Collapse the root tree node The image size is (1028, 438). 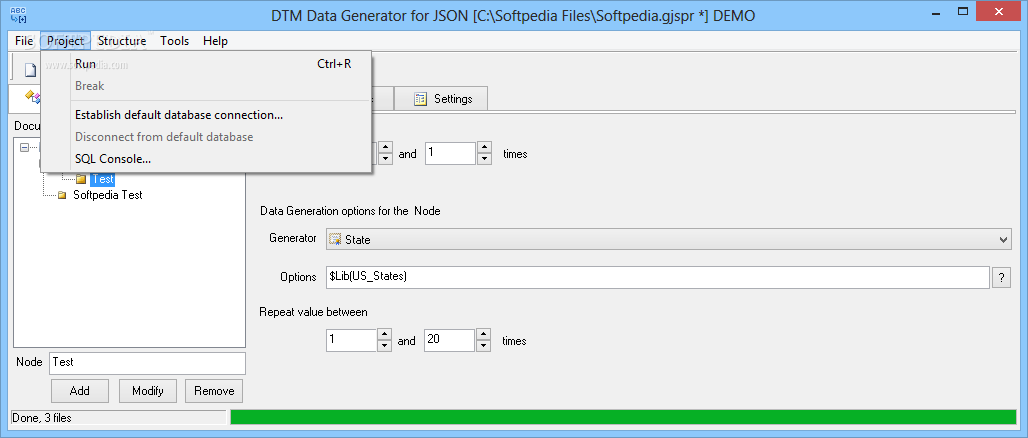[25, 148]
